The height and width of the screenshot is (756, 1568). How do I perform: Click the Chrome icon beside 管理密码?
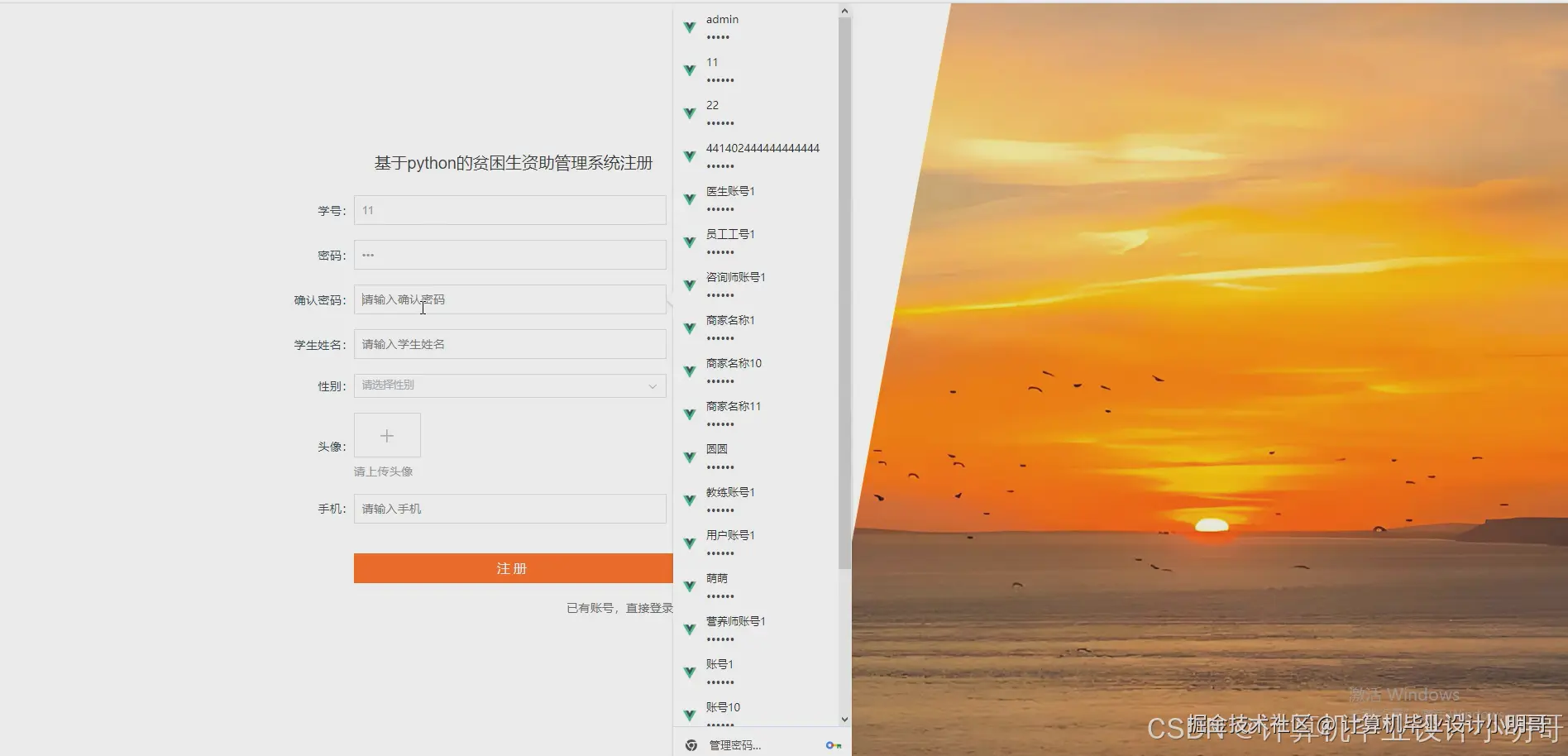point(691,744)
